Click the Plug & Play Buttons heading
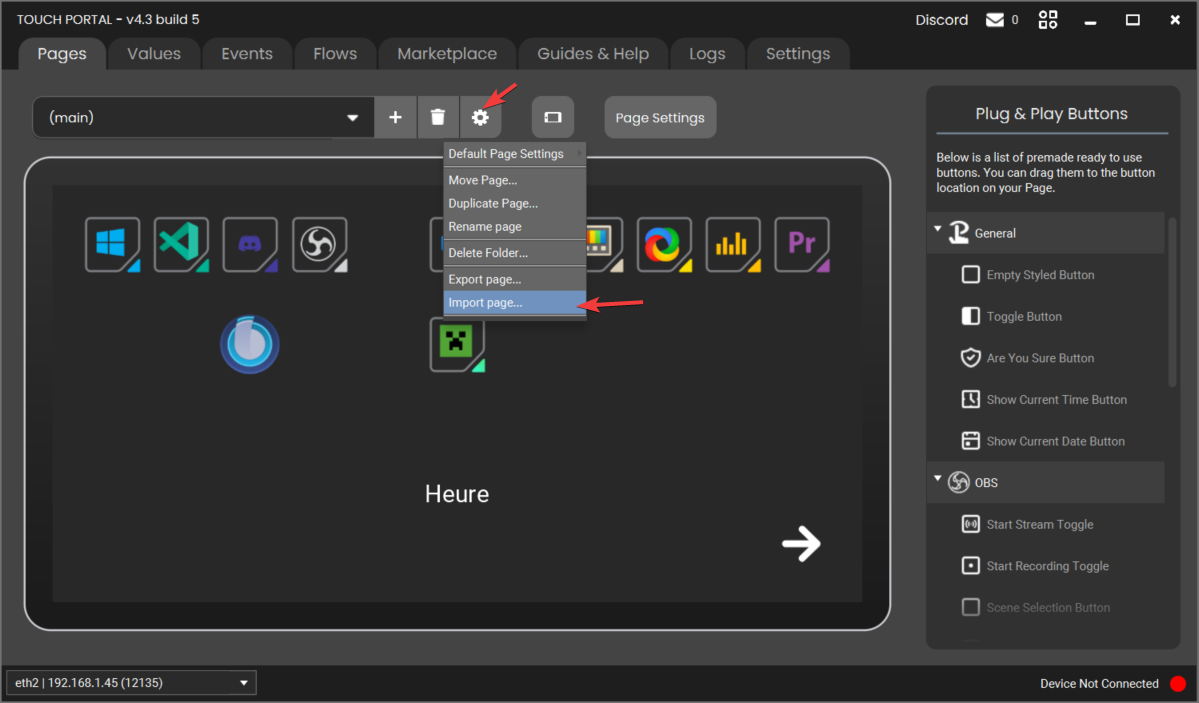This screenshot has height=703, width=1199. click(x=1051, y=113)
